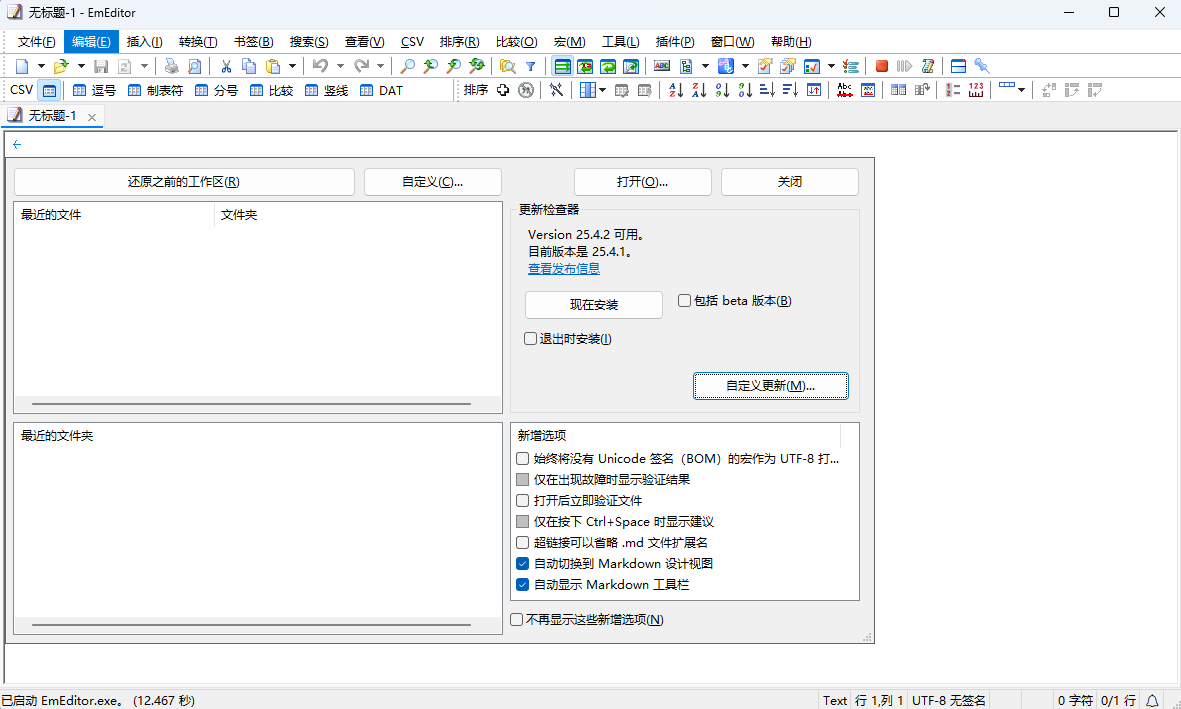Expand the Undo history dropdown arrow
The image size is (1181, 709).
point(340,66)
